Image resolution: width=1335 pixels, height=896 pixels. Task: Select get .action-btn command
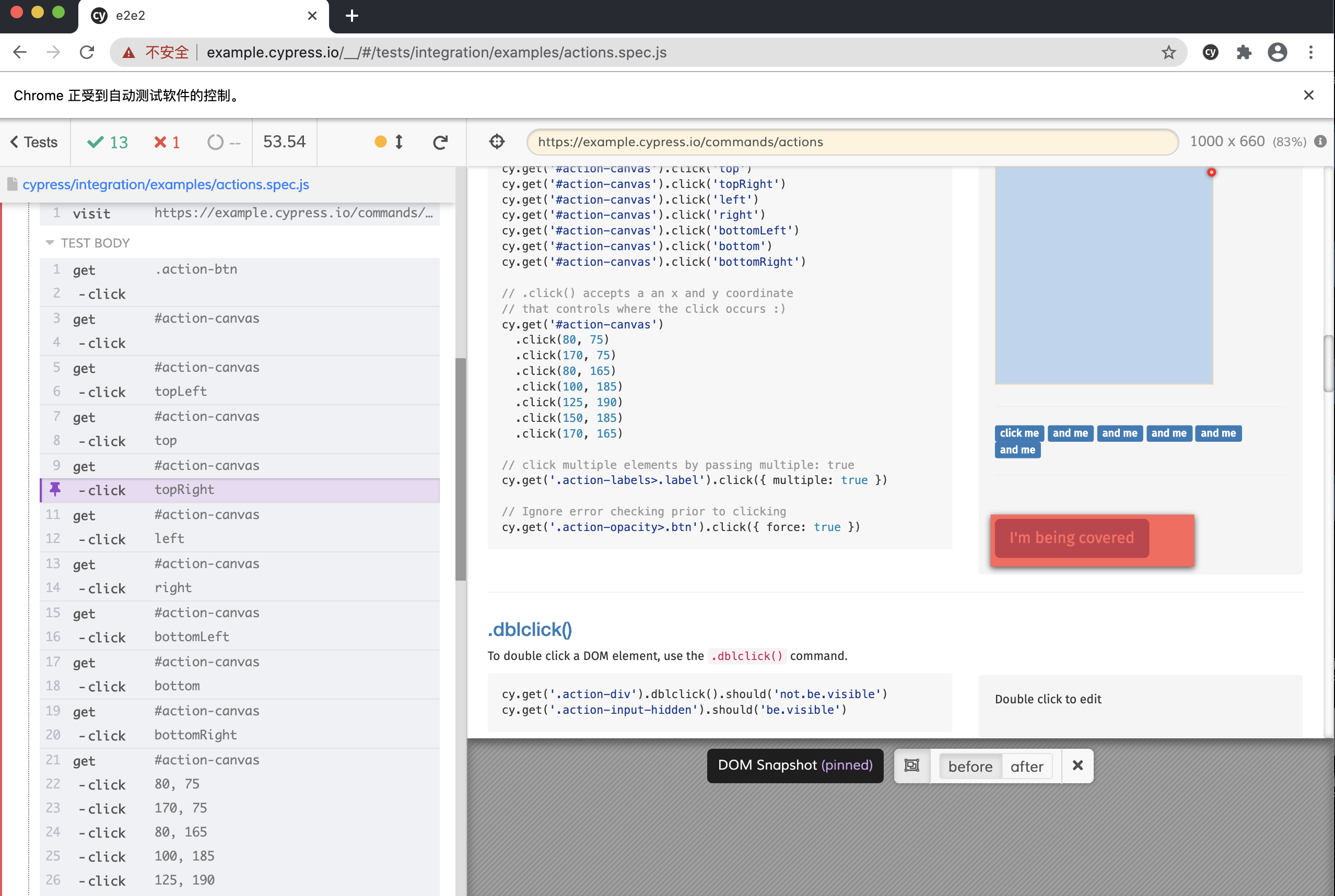240,270
